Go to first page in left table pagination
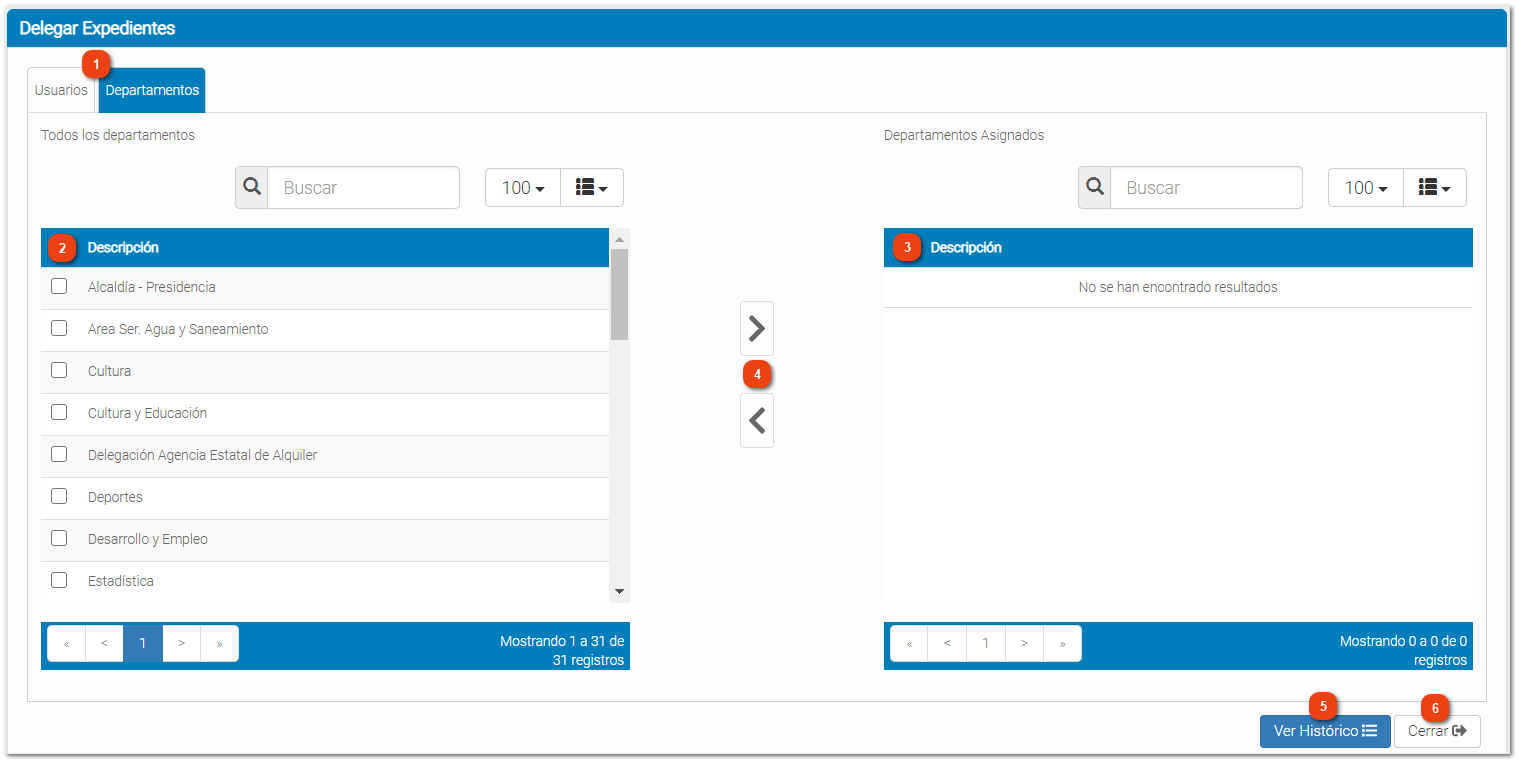The height and width of the screenshot is (763, 1519). tap(67, 644)
